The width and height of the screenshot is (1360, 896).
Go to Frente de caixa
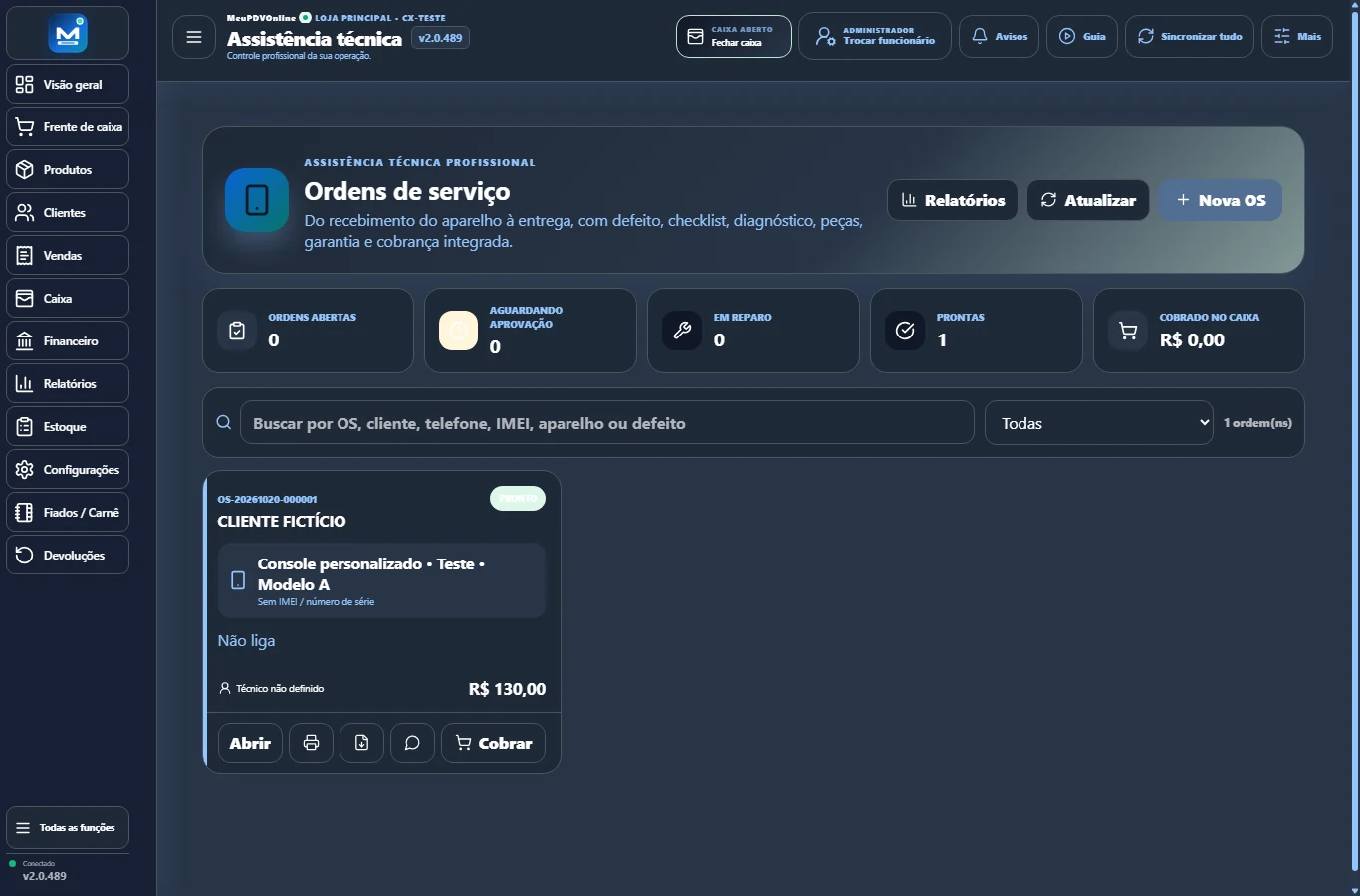(x=68, y=127)
